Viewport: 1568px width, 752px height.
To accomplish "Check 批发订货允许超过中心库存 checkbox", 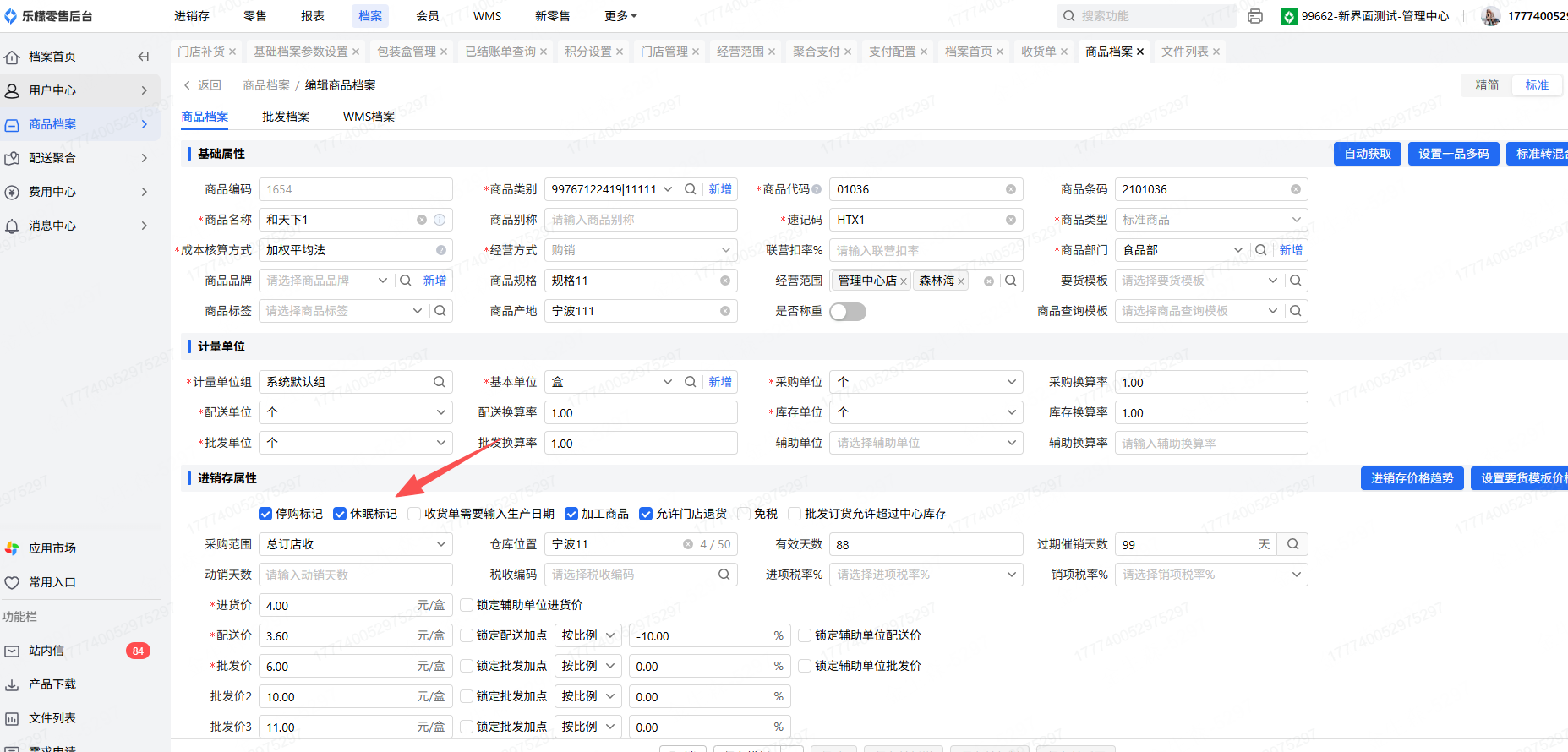I will (795, 514).
